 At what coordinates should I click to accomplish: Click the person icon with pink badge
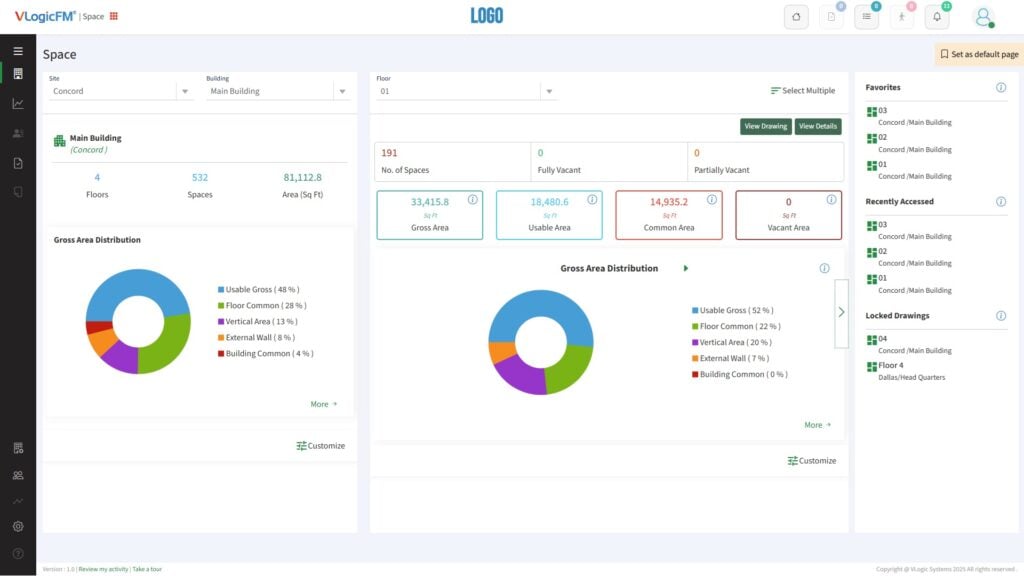[902, 17]
